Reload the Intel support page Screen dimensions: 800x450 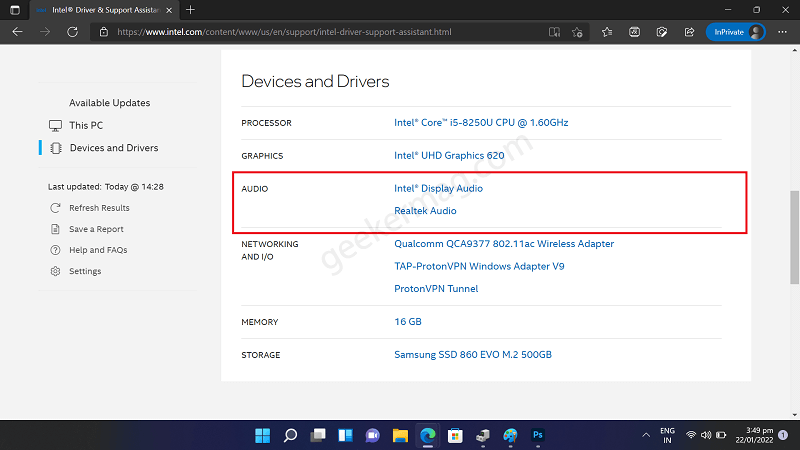click(72, 32)
